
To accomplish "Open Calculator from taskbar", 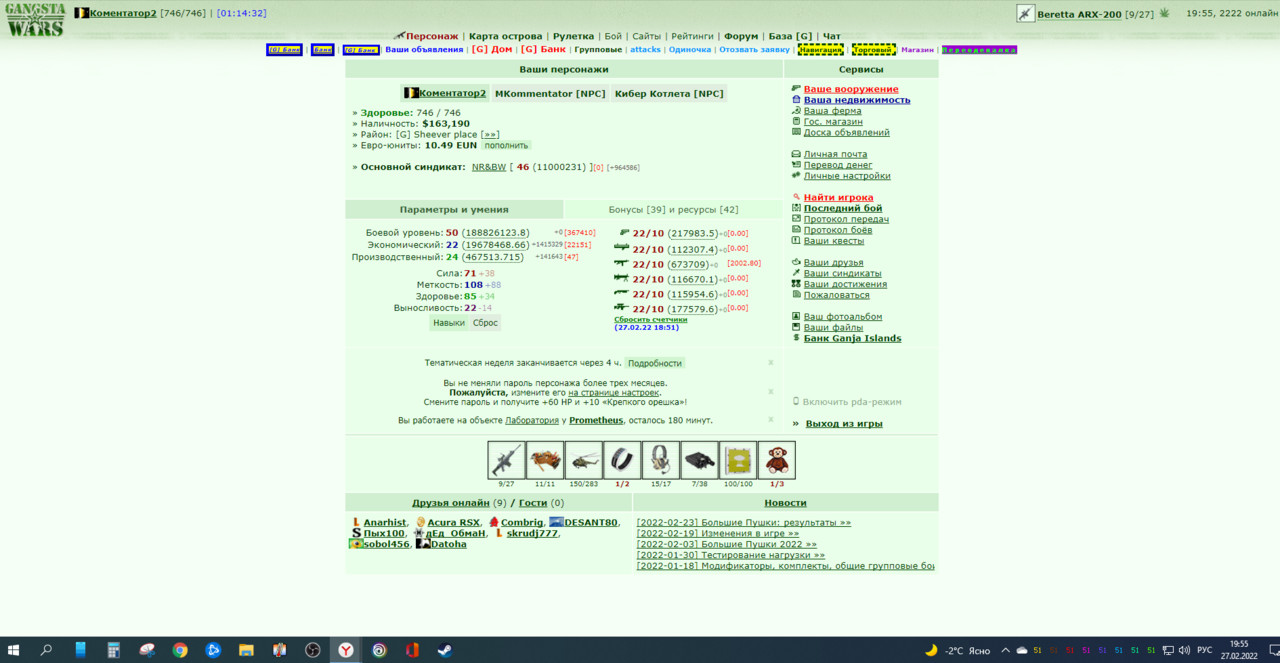I will (x=114, y=650).
